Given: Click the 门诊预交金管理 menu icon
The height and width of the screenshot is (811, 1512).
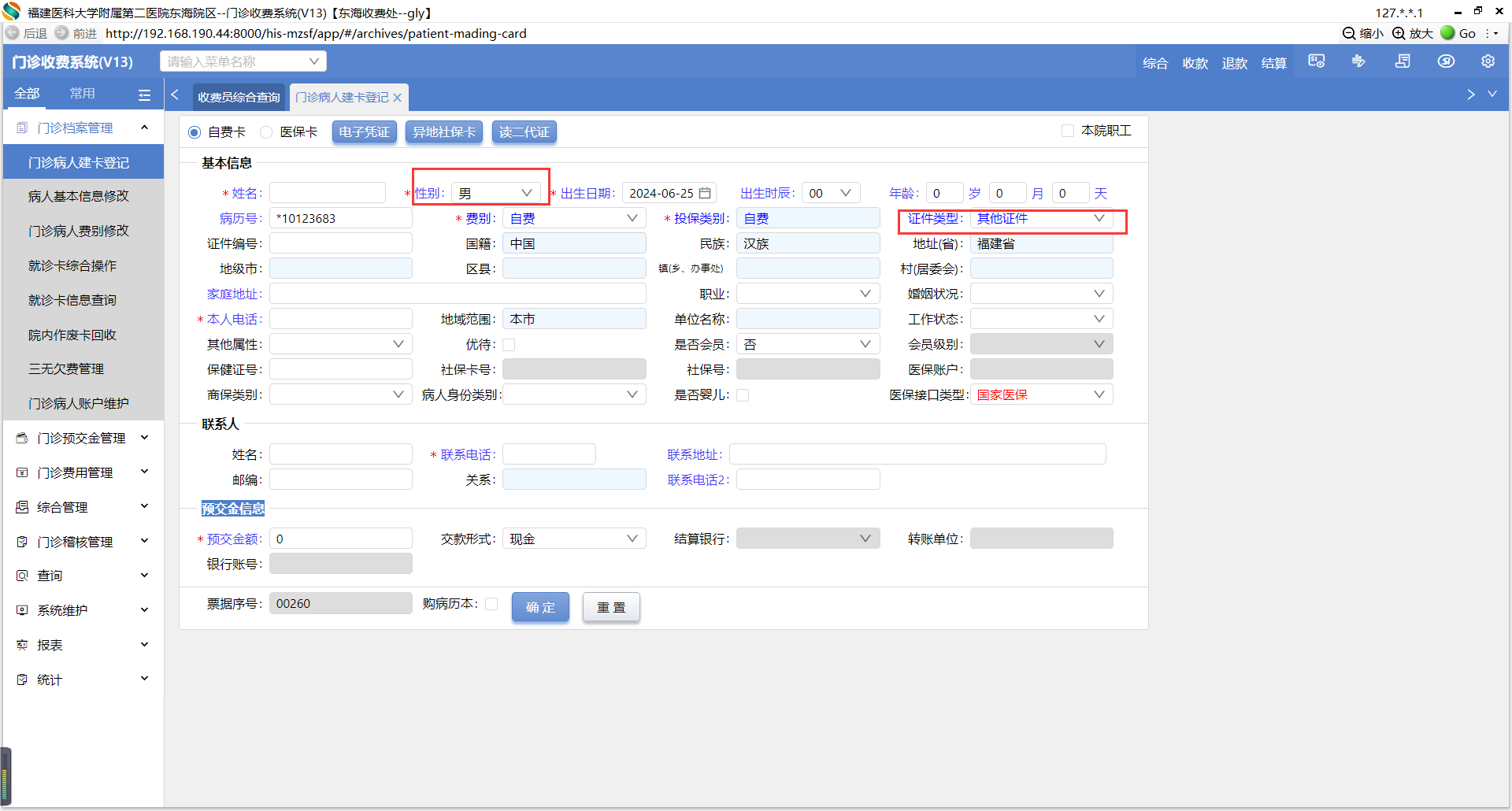Looking at the screenshot, I should (x=22, y=438).
